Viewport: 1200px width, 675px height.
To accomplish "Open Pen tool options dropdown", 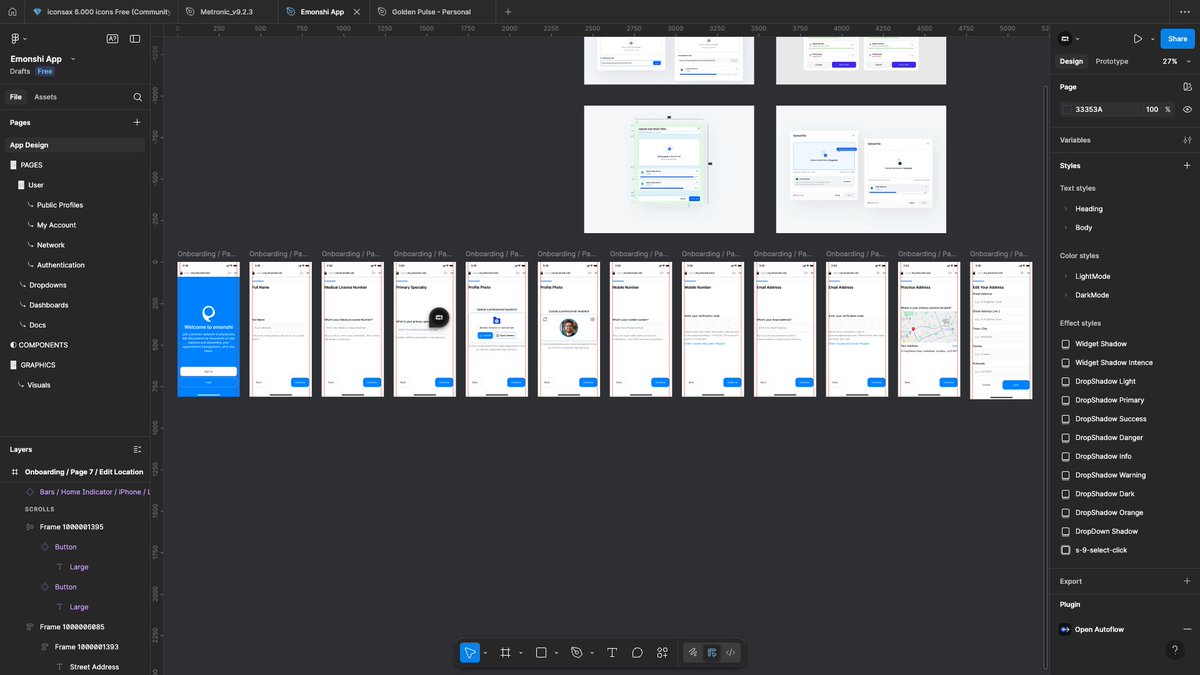I will point(591,653).
